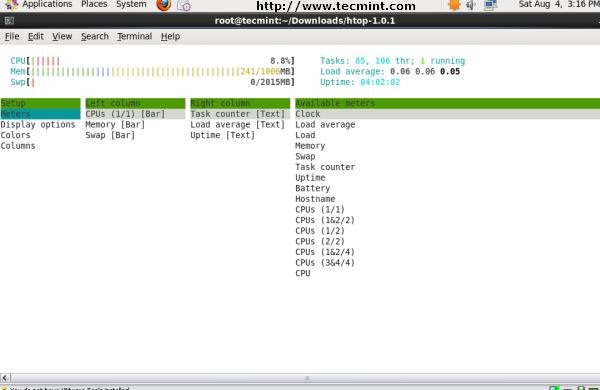Click the launcher icon beside Firefox
600x390 pixels.
184,5
